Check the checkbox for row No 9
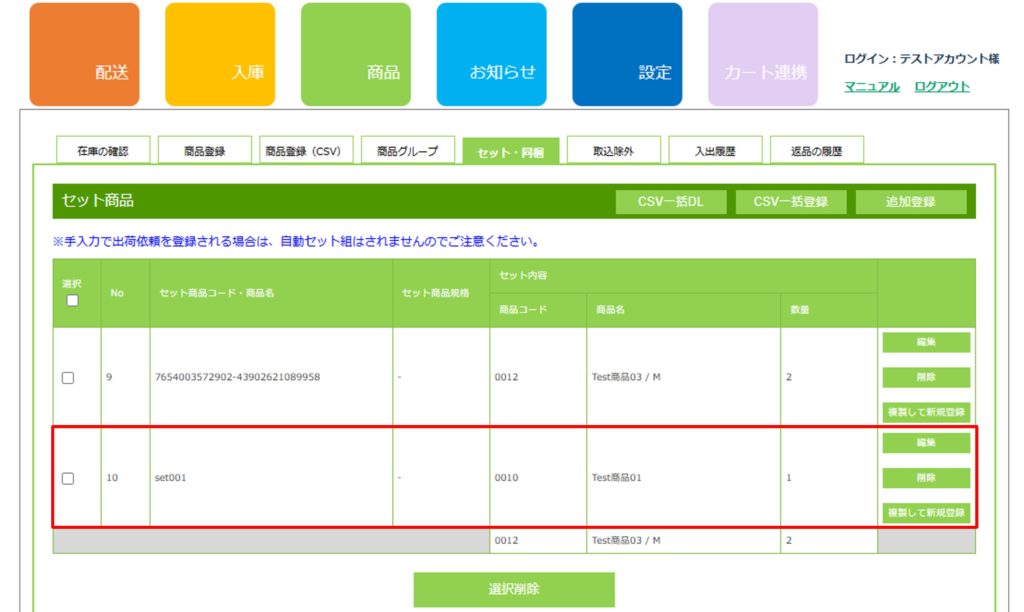Screen dimensions: 1024x612 (x=68, y=378)
